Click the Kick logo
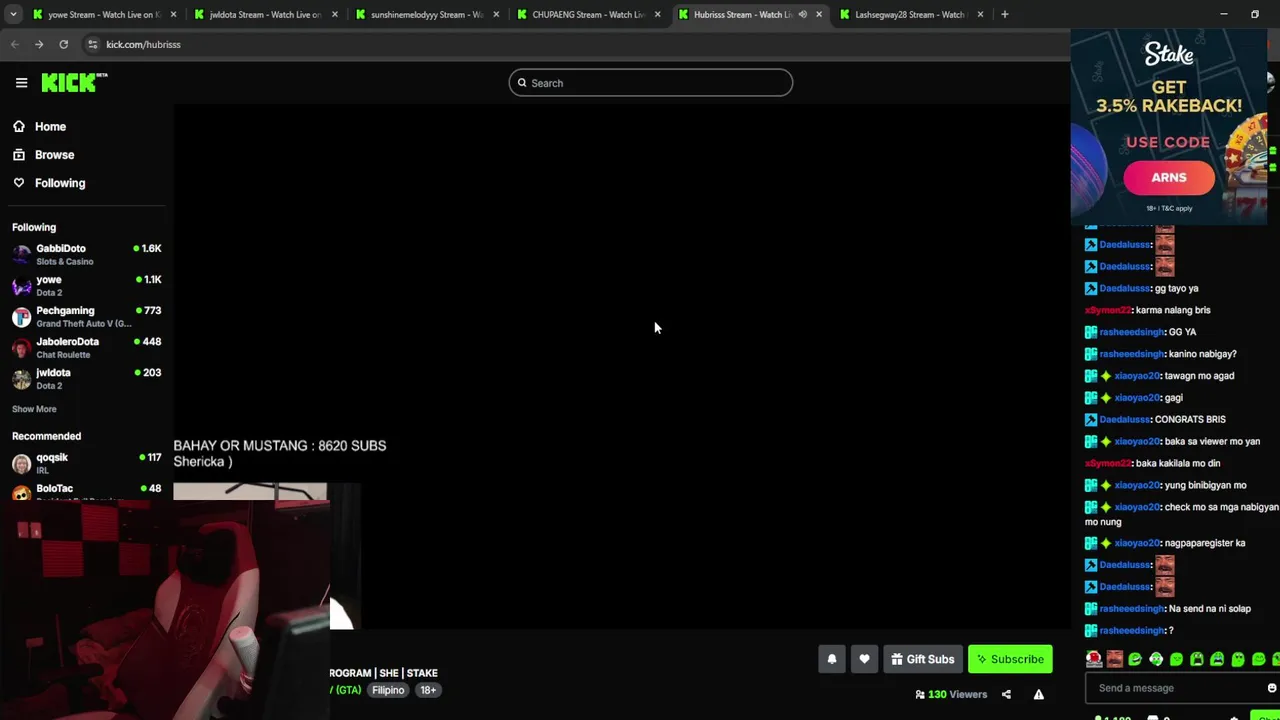 73,83
